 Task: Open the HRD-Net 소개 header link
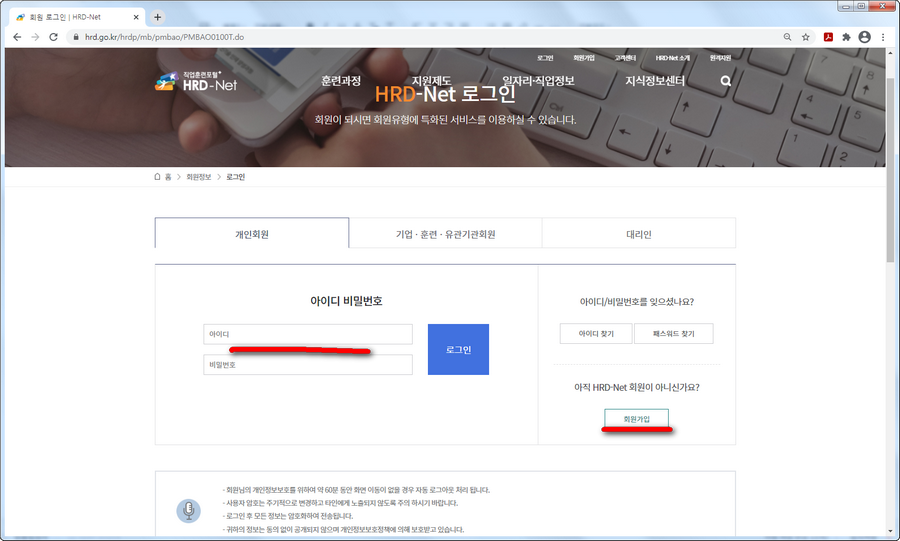673,58
